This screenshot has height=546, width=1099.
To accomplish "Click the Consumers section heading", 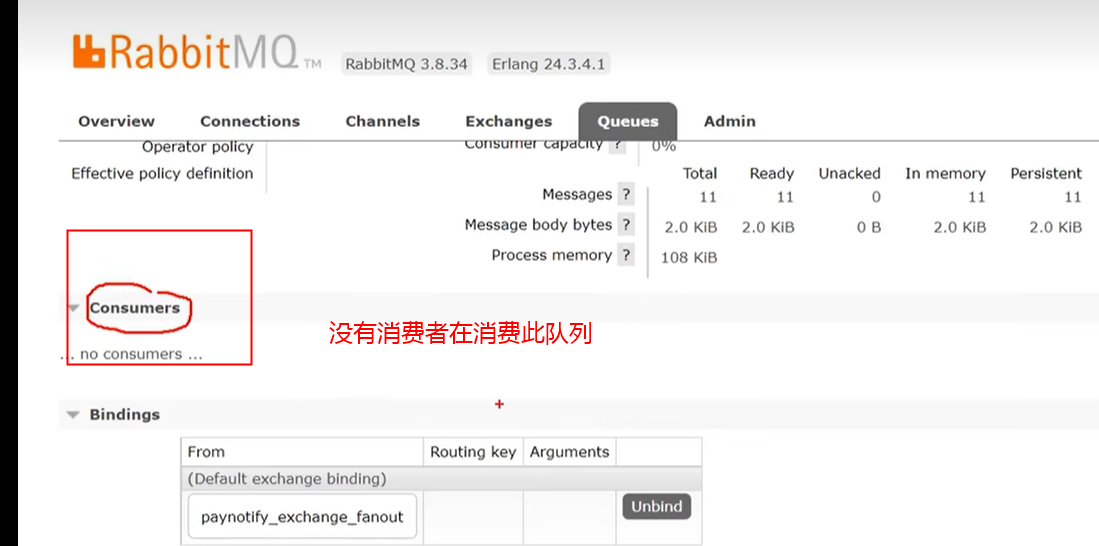I will [135, 309].
